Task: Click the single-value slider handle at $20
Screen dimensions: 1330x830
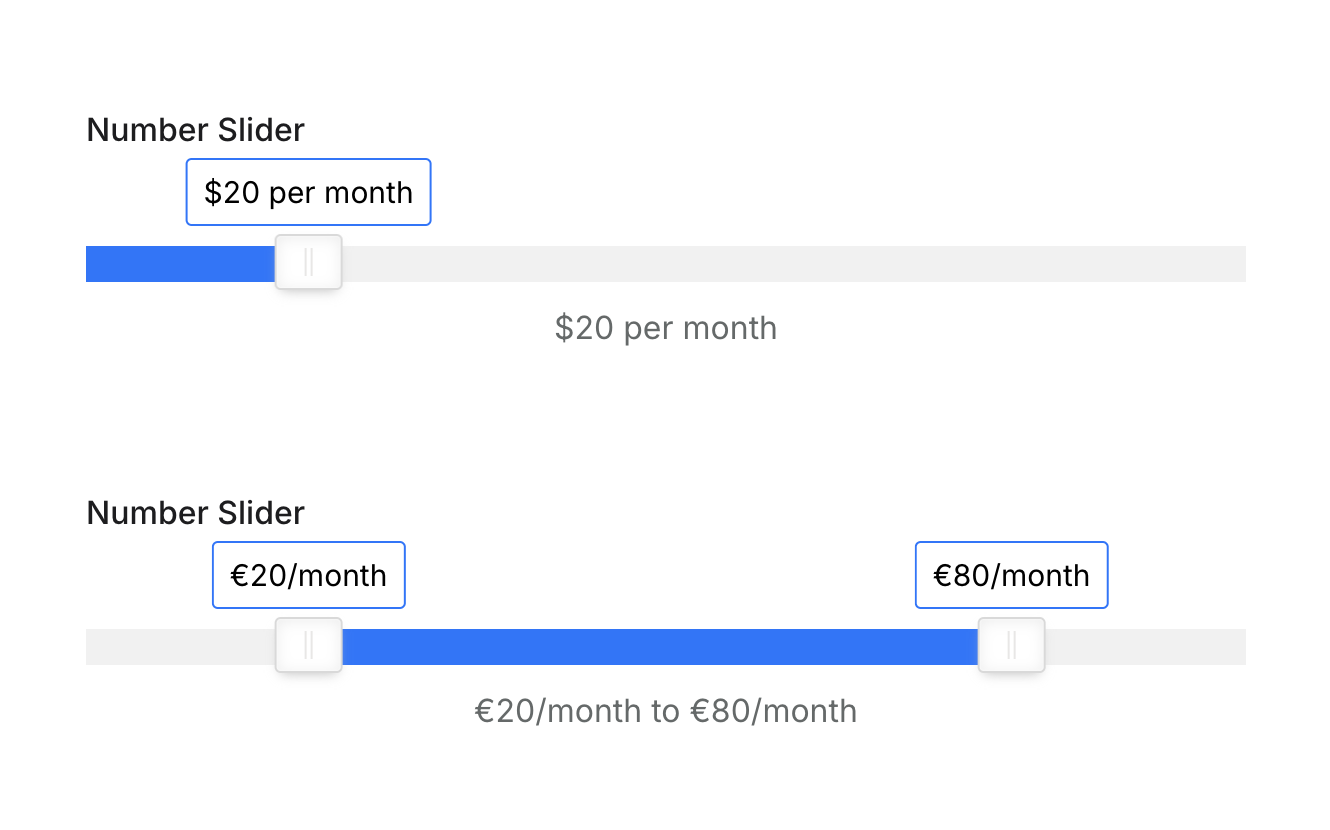Action: point(309,263)
